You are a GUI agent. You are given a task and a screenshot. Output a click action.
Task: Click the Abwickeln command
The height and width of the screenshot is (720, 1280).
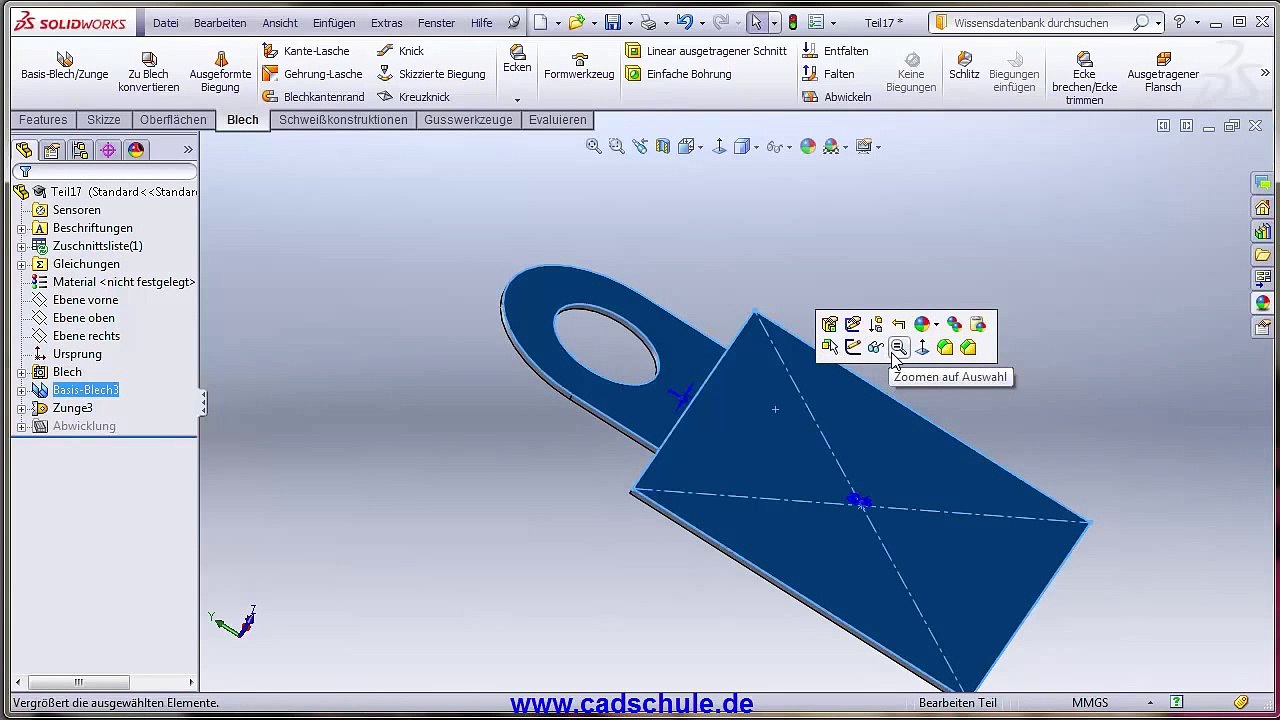pyautogui.click(x=837, y=97)
